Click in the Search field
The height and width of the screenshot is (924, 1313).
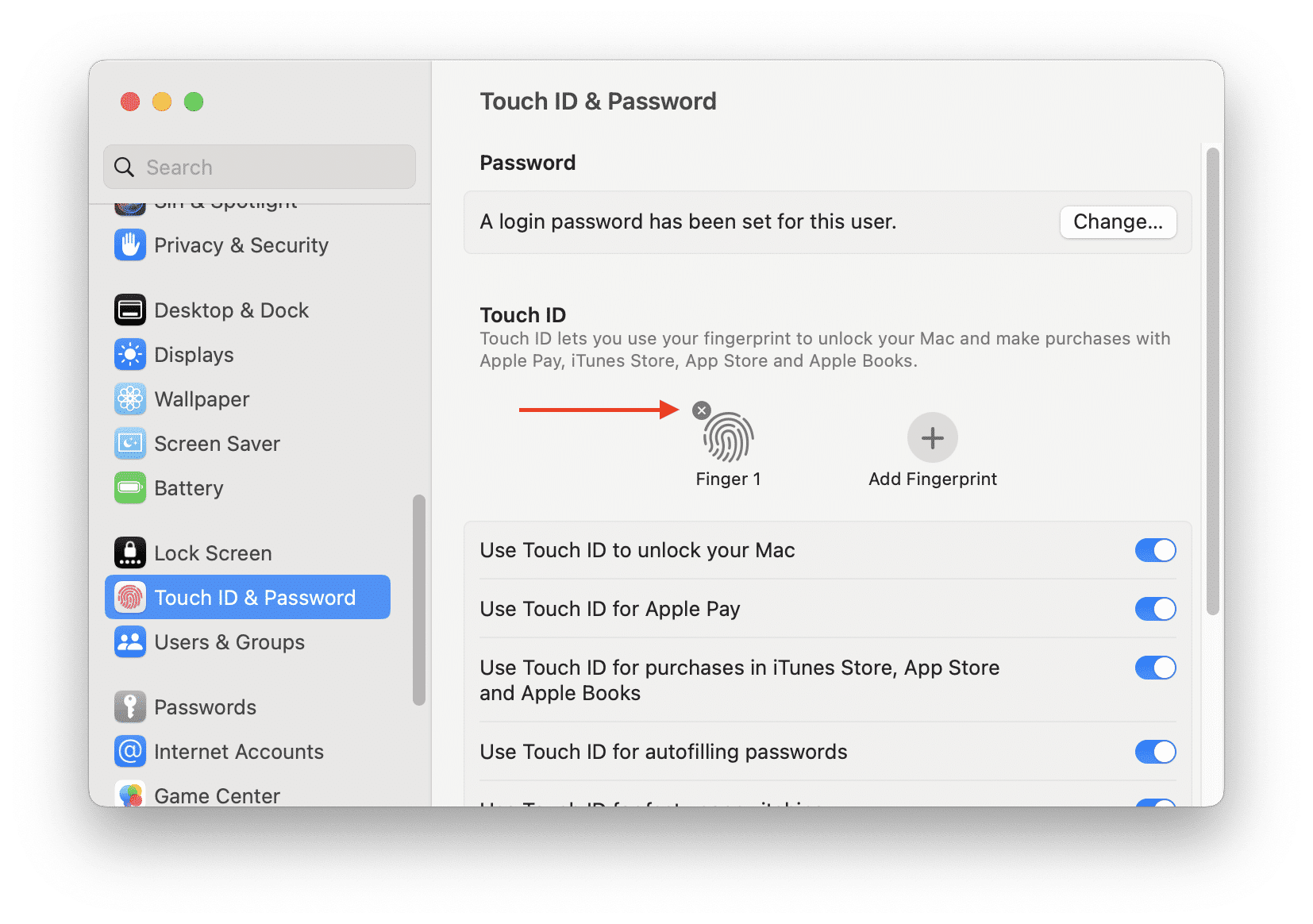click(x=260, y=167)
